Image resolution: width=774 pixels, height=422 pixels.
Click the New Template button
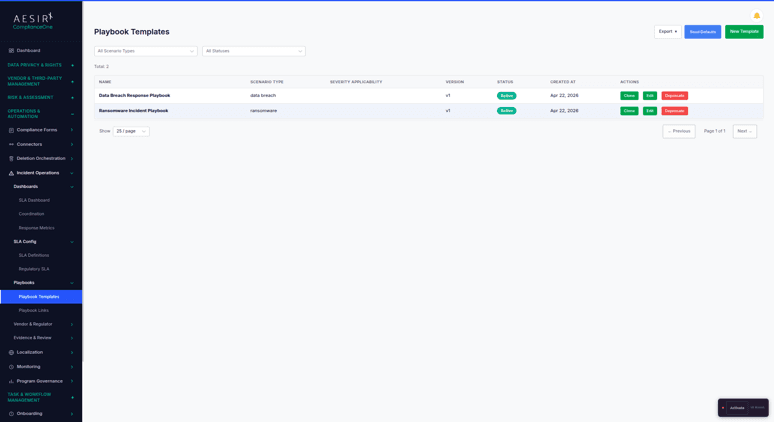point(744,32)
